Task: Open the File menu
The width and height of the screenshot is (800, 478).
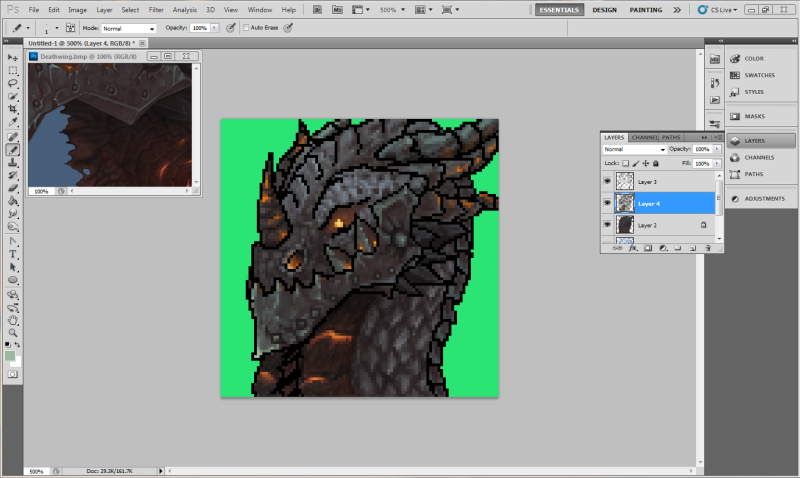Action: click(x=34, y=10)
